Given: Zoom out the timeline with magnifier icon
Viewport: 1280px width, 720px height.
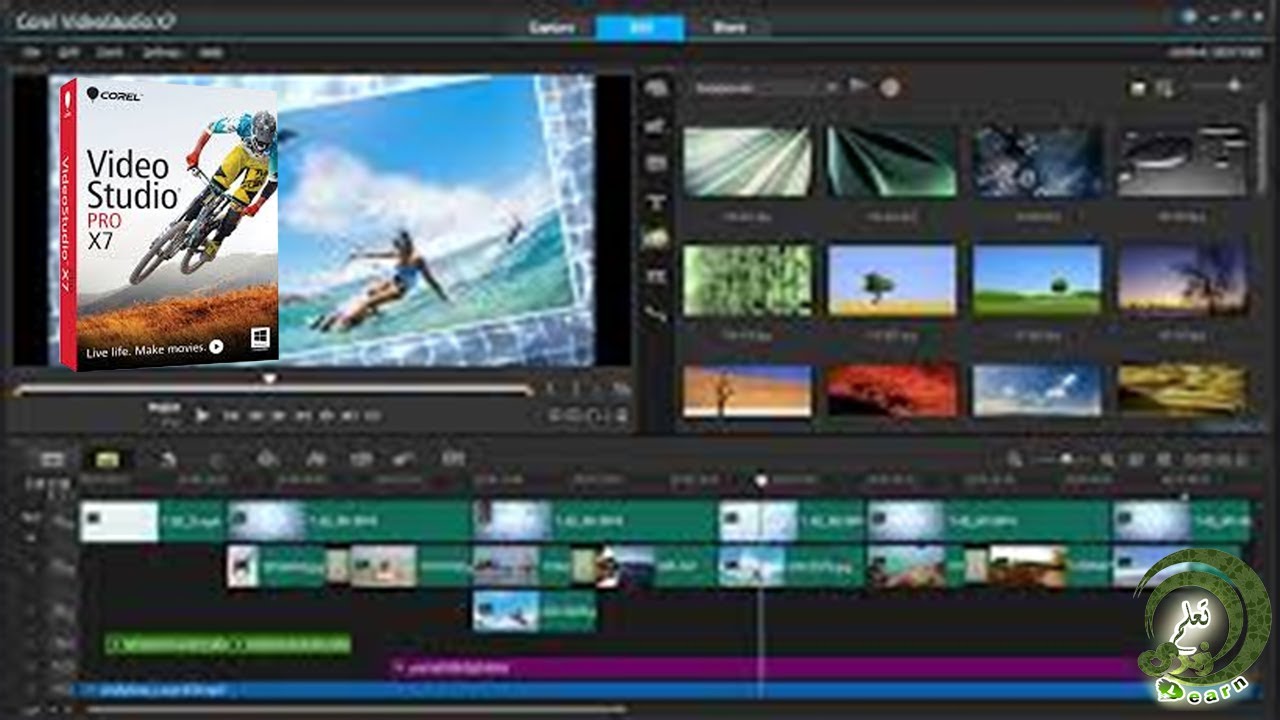Looking at the screenshot, I should (x=1015, y=459).
